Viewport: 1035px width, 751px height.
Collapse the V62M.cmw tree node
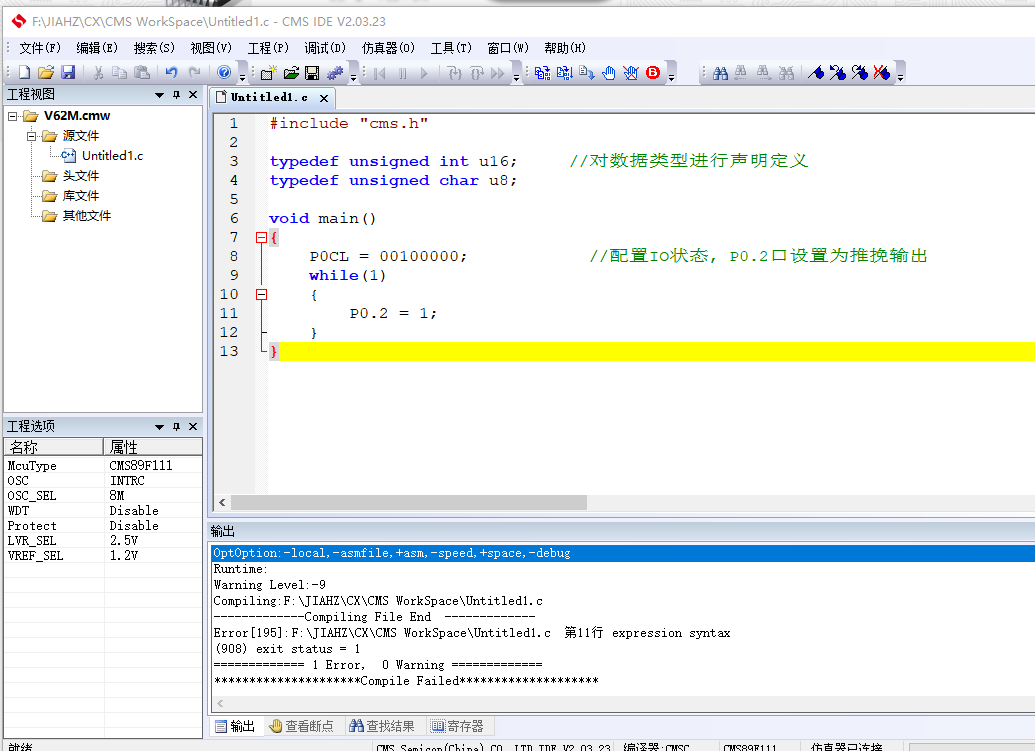coord(13,116)
